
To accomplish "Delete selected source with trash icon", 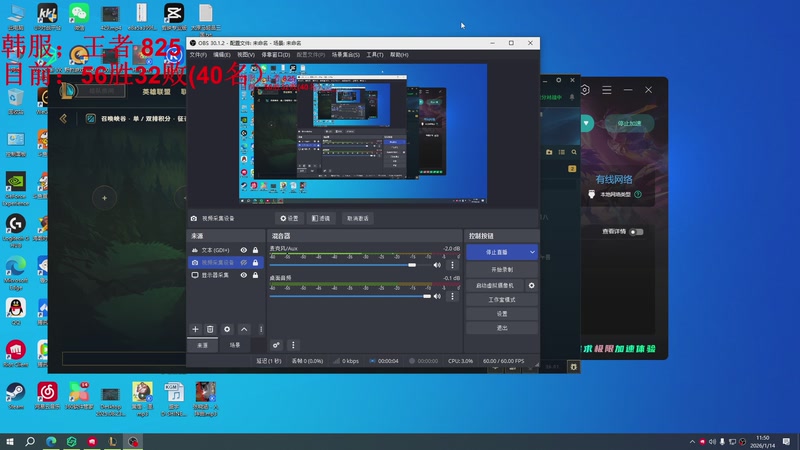I will [210, 329].
